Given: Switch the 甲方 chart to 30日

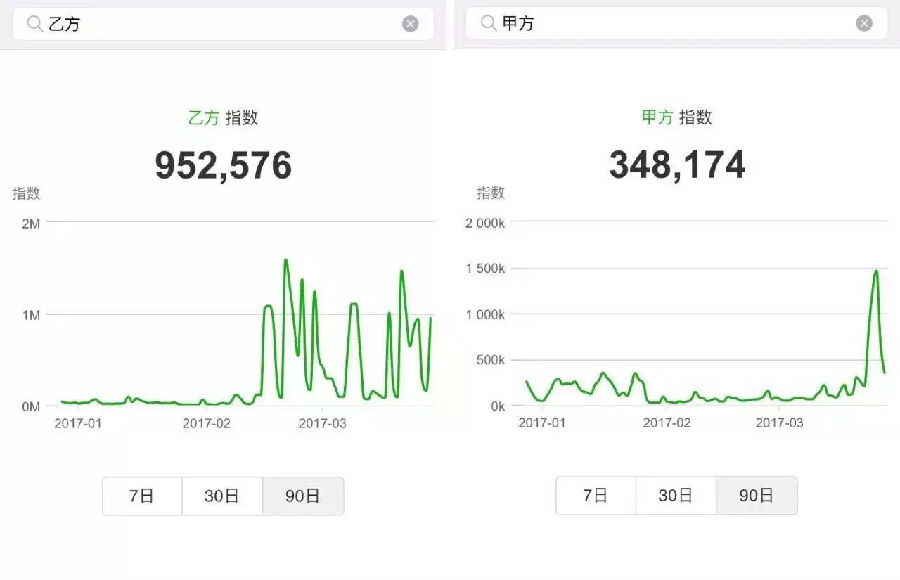Looking at the screenshot, I should click(676, 495).
